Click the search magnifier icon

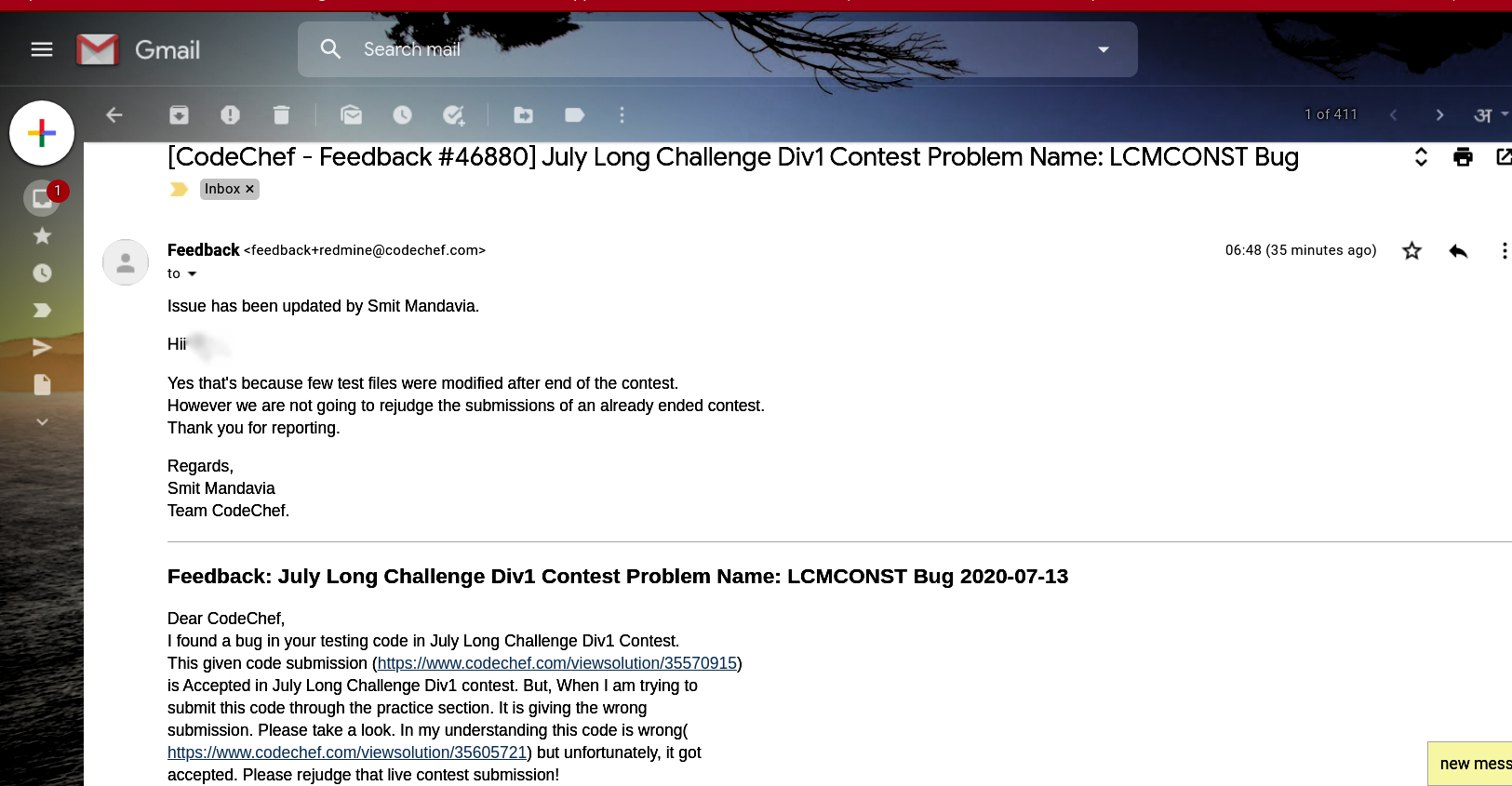point(330,48)
